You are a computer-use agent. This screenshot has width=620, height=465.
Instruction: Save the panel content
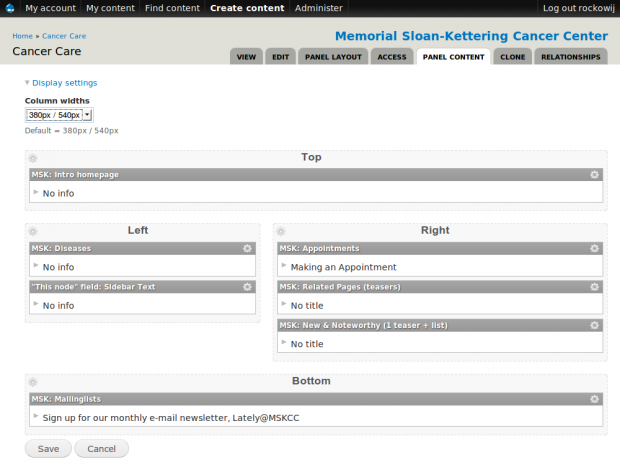point(48,449)
